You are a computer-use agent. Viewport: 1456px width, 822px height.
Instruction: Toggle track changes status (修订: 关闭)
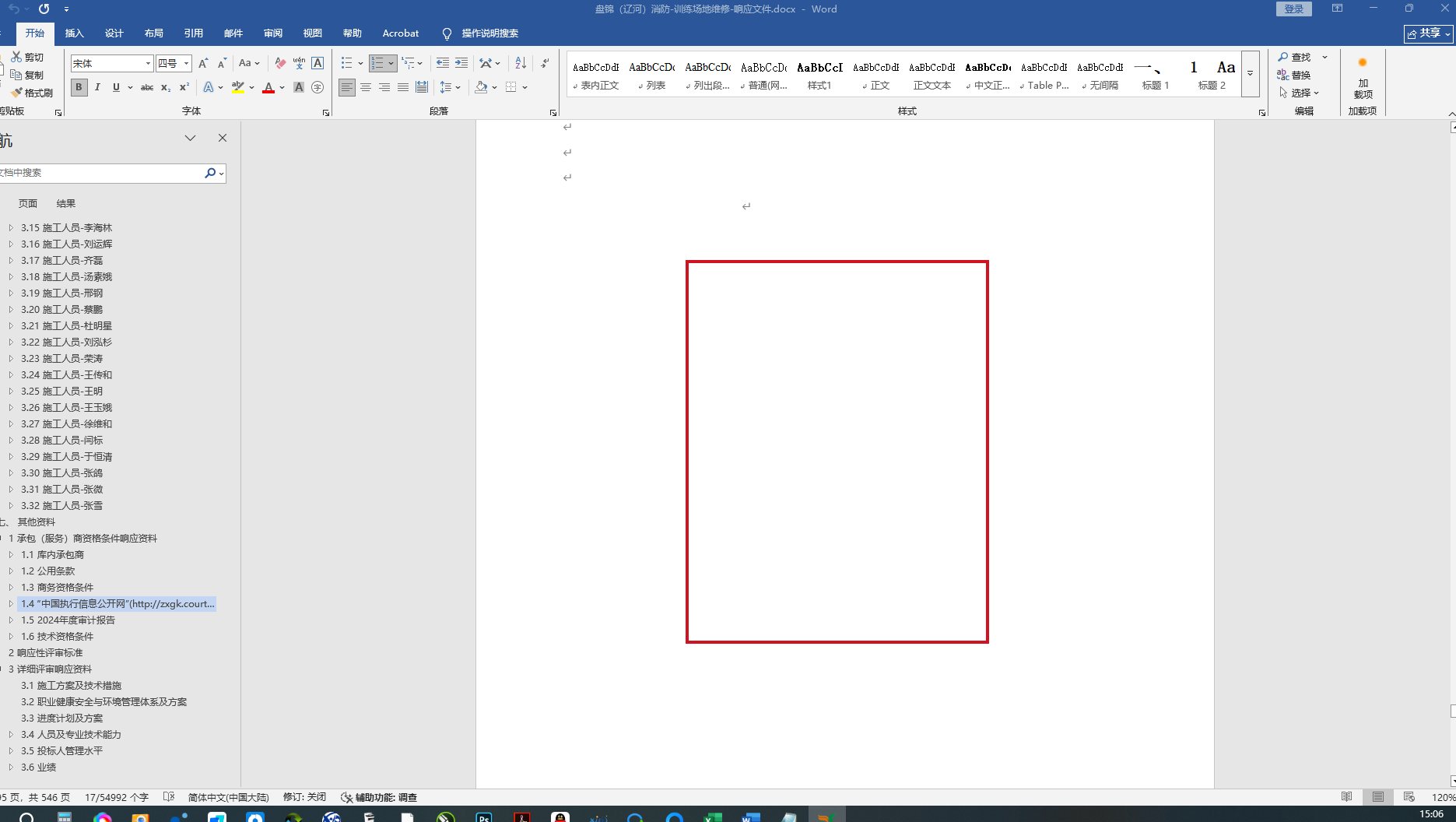click(304, 797)
